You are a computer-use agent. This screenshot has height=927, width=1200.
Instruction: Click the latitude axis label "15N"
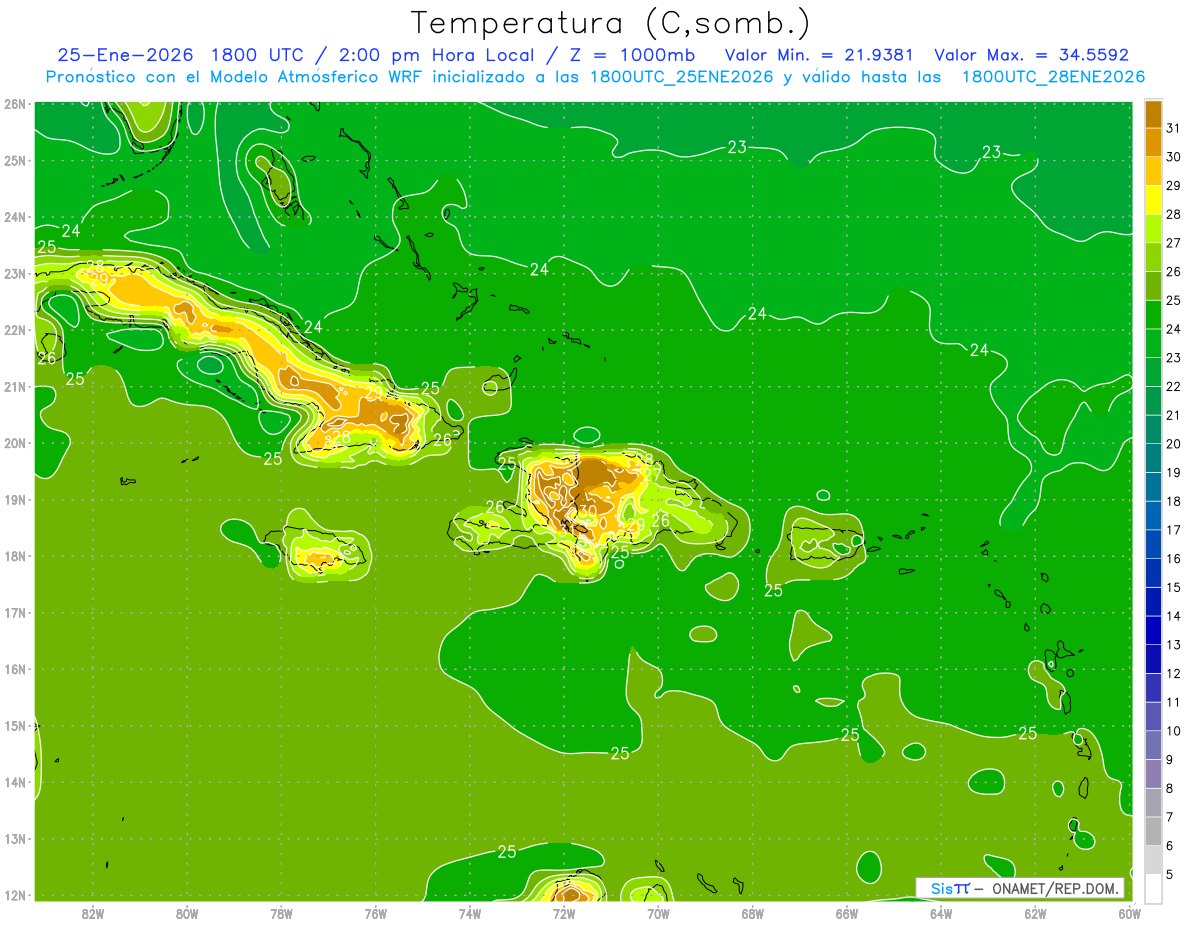coord(15,726)
